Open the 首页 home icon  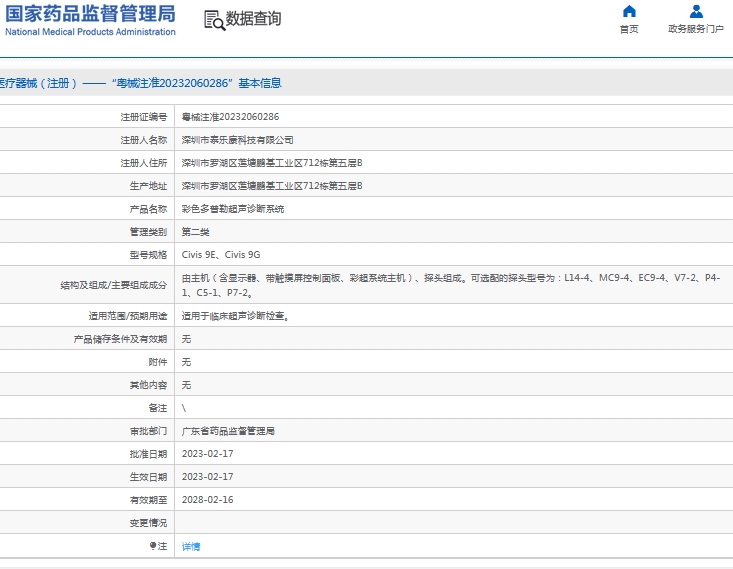pos(629,11)
